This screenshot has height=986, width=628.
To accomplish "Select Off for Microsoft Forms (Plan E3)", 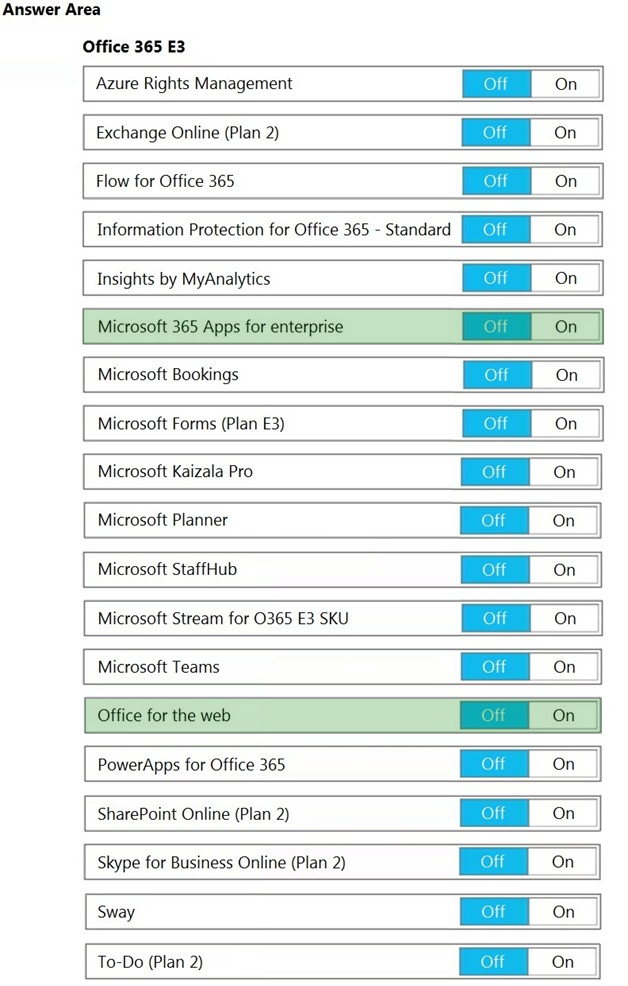I will 497,423.
